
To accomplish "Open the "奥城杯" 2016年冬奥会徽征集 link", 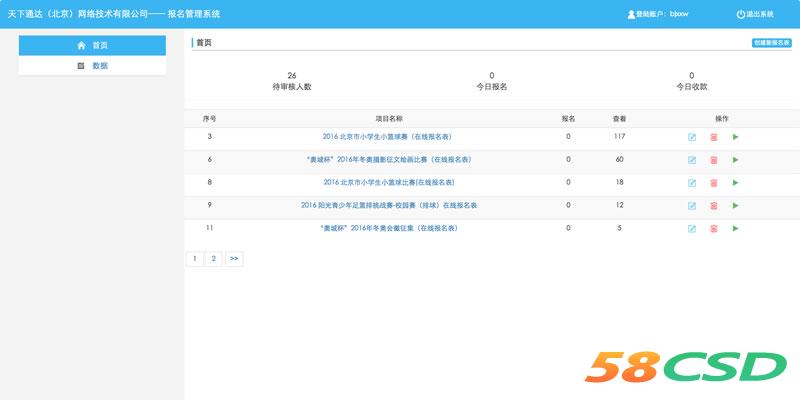I will (389, 229).
